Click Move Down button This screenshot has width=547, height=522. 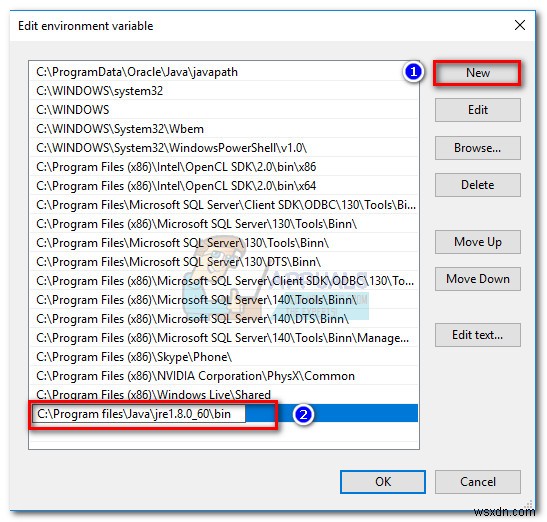tap(478, 279)
